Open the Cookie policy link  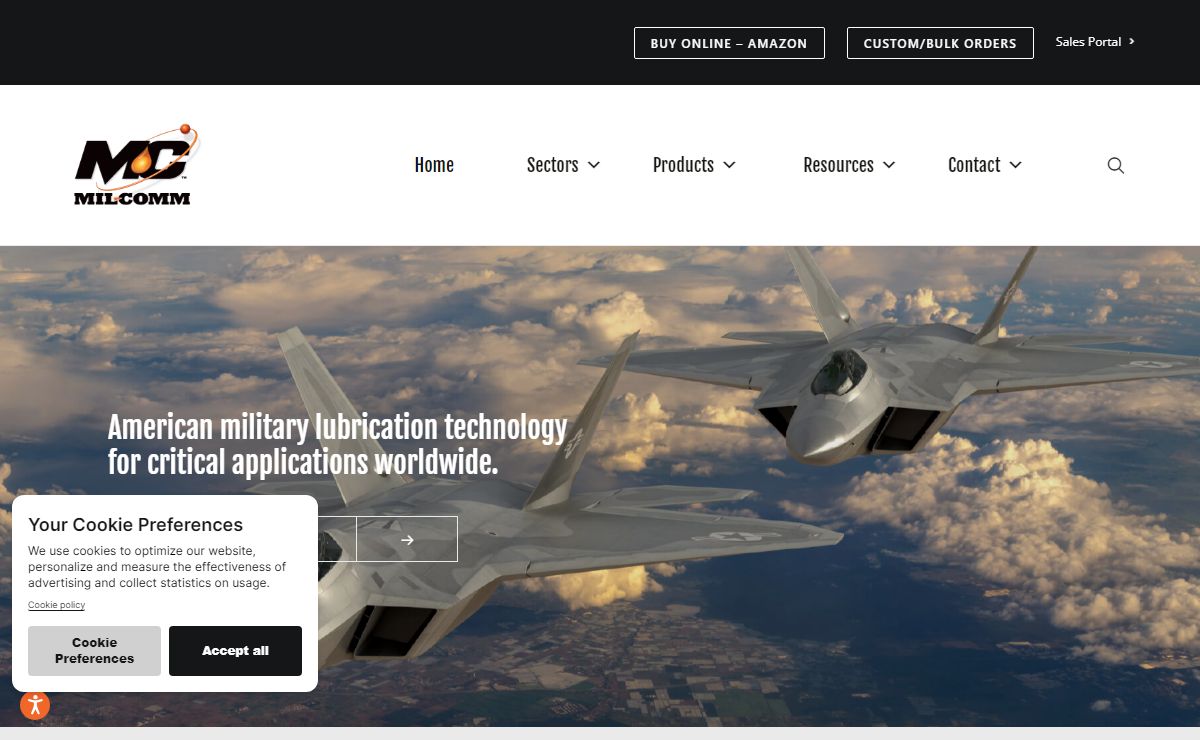point(56,605)
